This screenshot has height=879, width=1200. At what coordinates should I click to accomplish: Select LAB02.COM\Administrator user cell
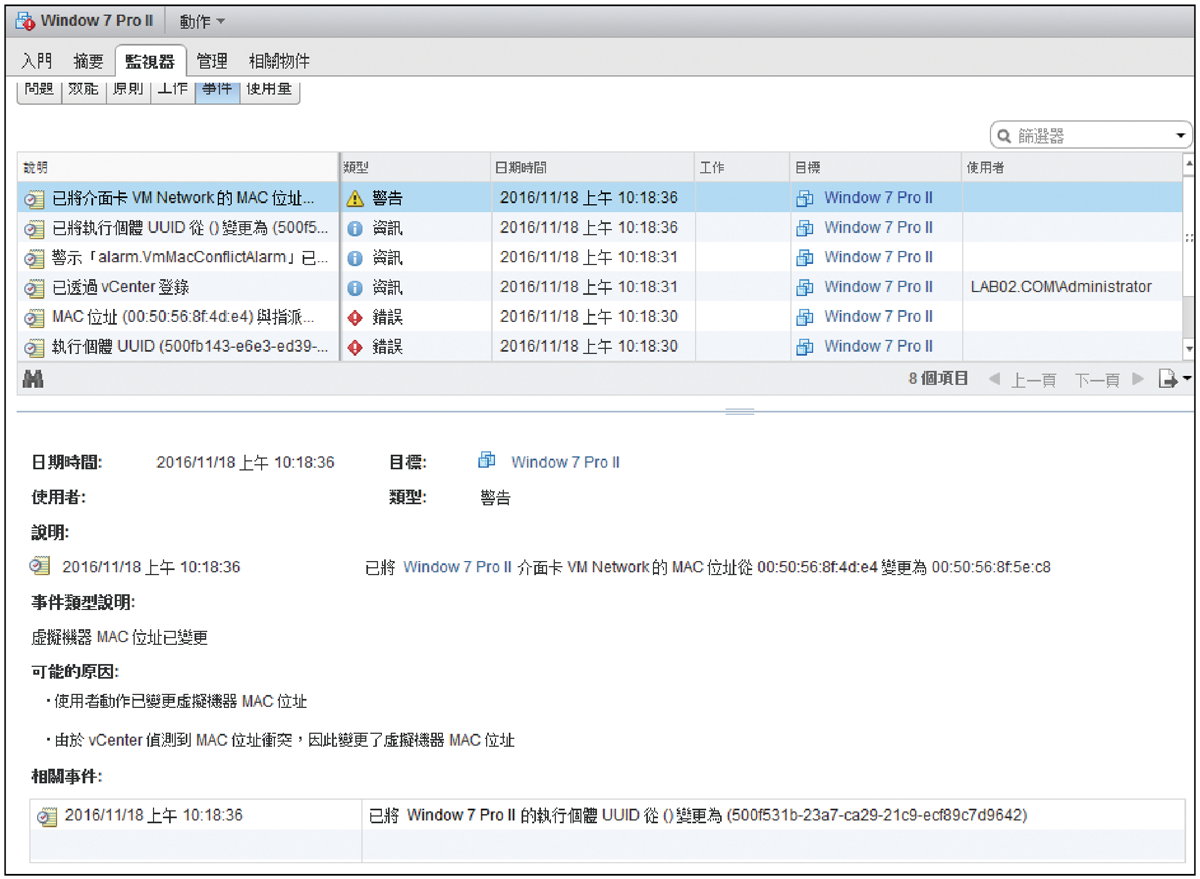pos(1061,287)
